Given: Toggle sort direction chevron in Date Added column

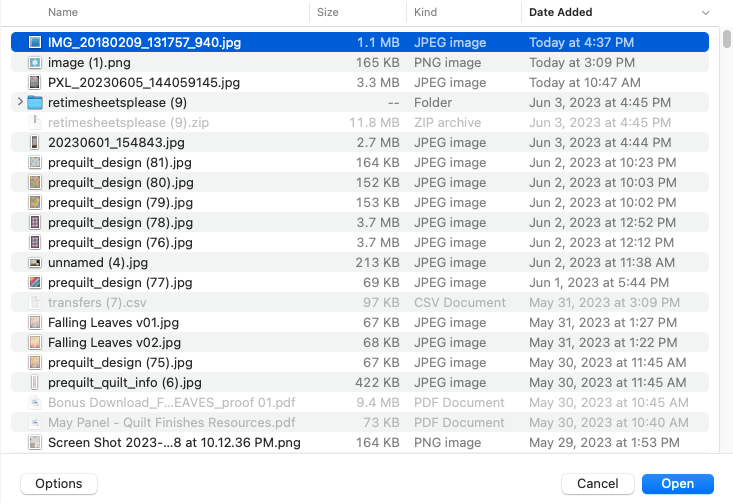Looking at the screenshot, I should click(705, 13).
